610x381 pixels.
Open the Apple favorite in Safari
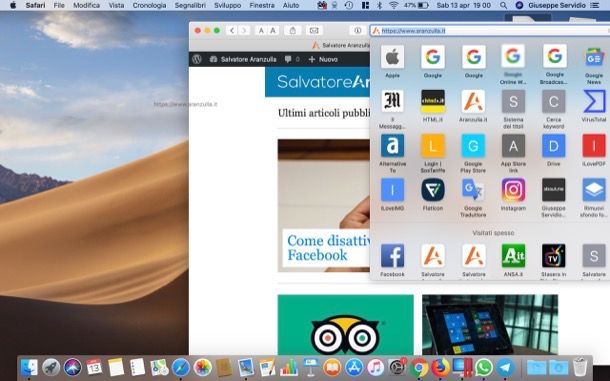pyautogui.click(x=392, y=57)
